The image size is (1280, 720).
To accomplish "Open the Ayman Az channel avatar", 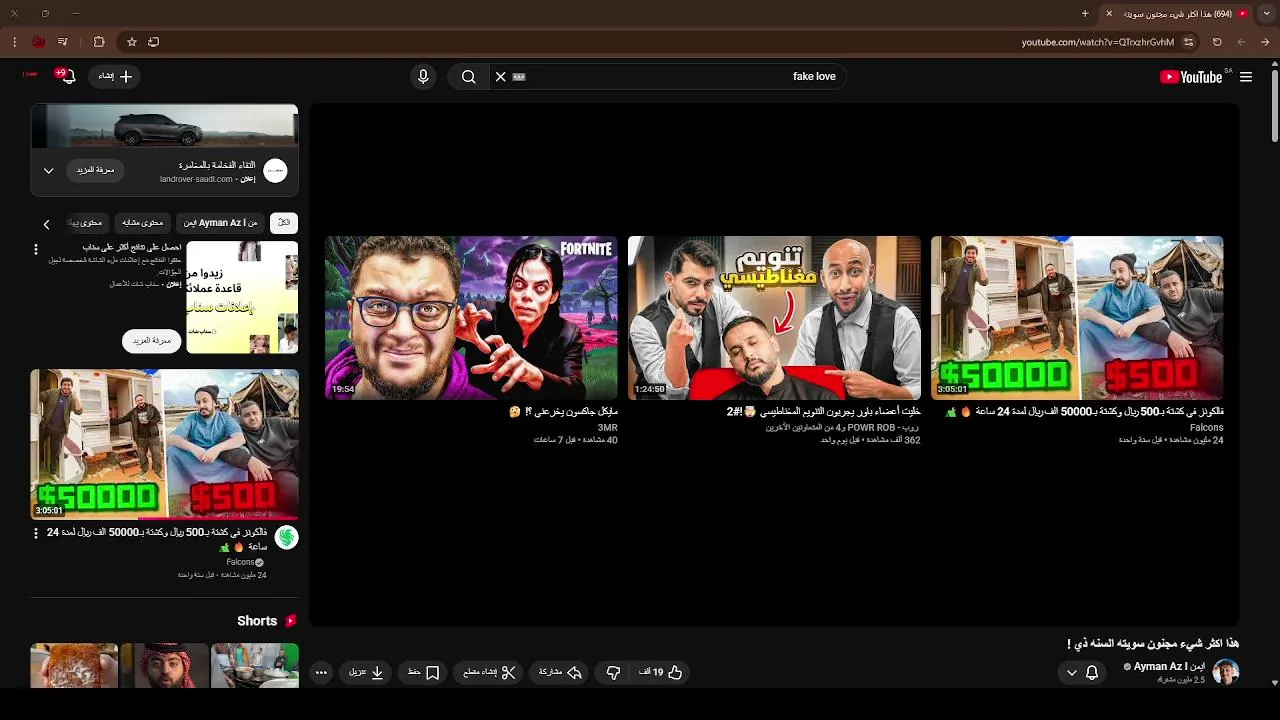I will pyautogui.click(x=1226, y=672).
